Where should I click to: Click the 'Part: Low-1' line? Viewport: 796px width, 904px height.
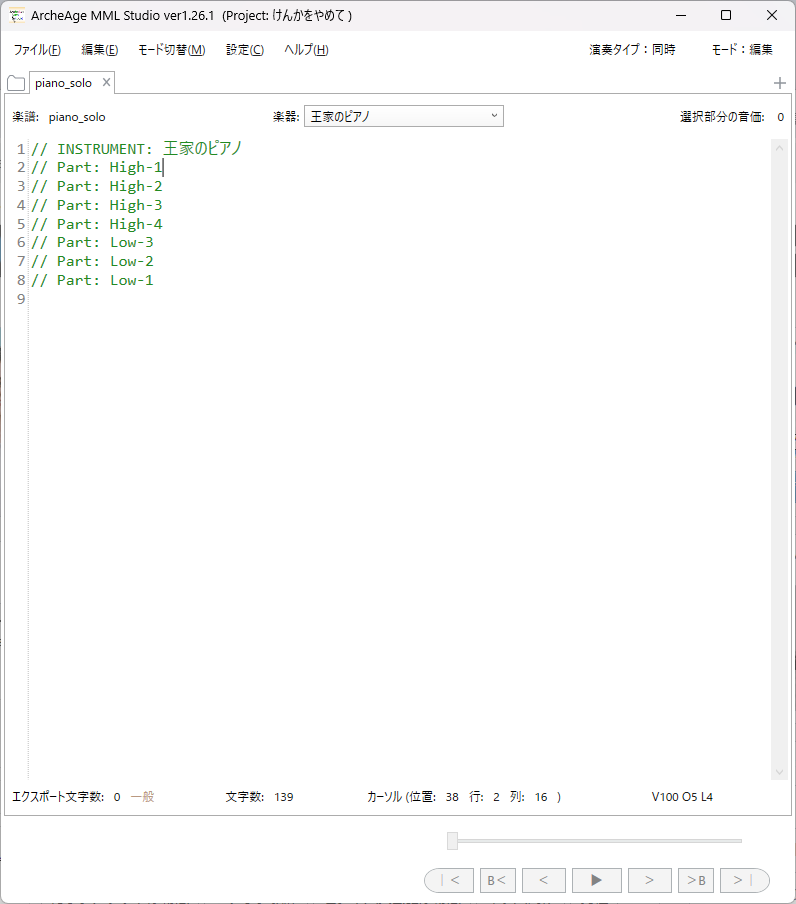(92, 280)
